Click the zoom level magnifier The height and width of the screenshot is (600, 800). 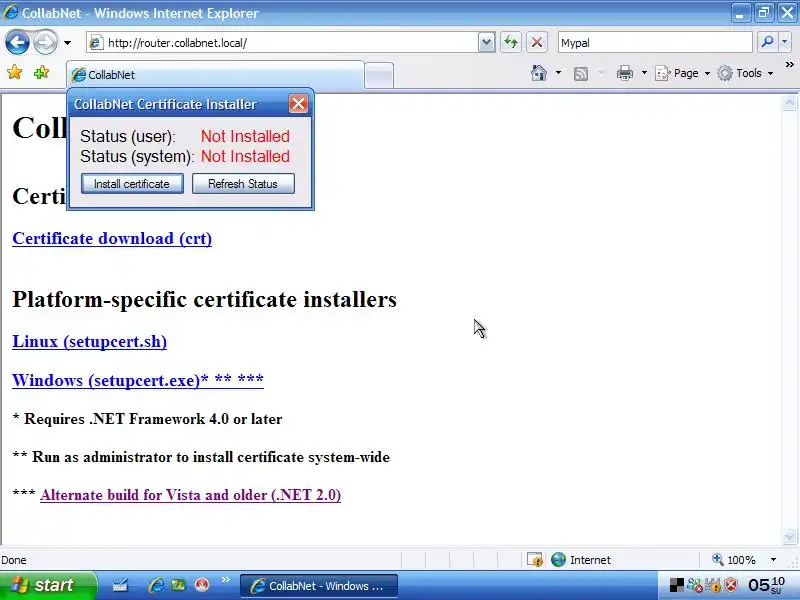coord(717,560)
